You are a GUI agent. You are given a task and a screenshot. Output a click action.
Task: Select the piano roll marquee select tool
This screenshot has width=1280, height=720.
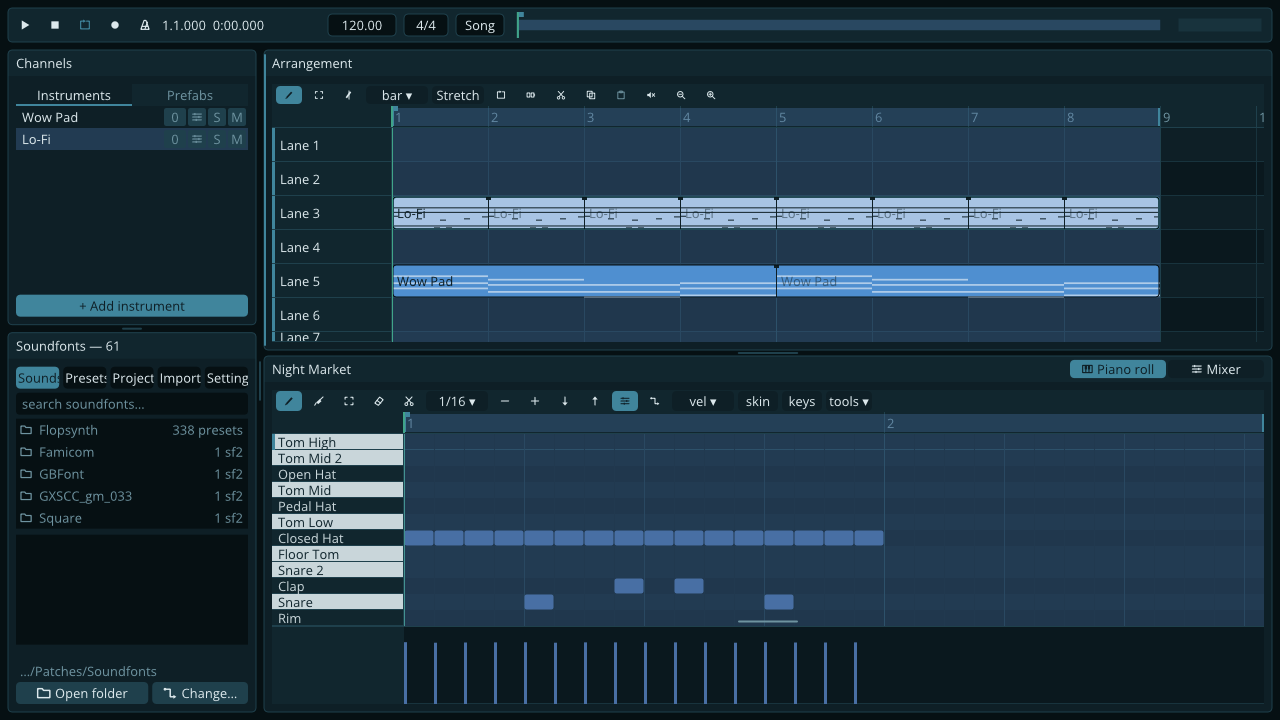coord(349,401)
